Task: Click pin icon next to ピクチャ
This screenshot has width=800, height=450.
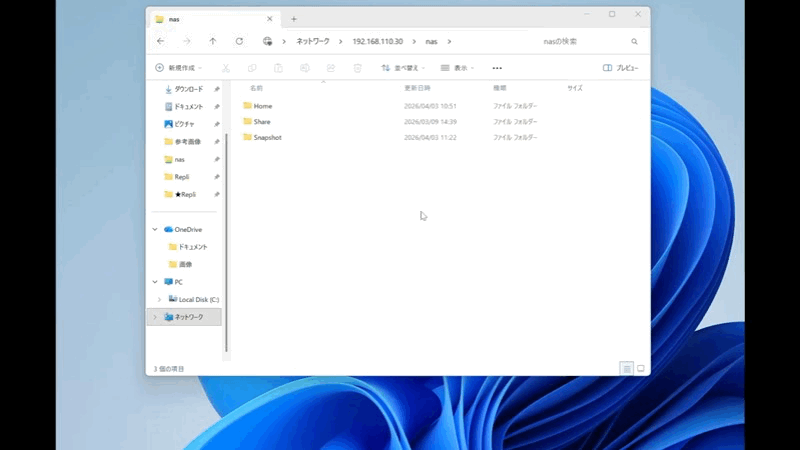Action: click(x=217, y=124)
